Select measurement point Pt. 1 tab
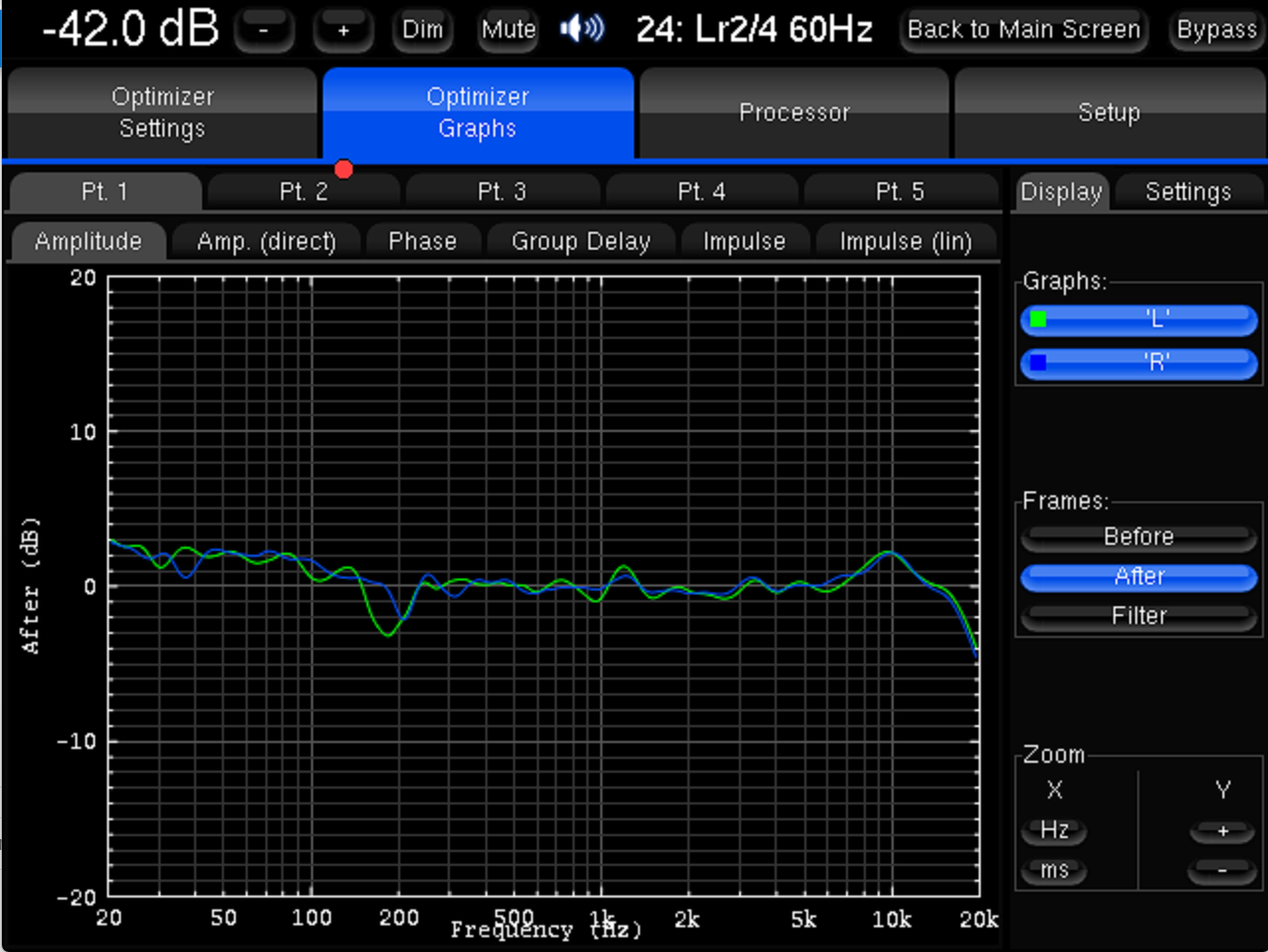The image size is (1268, 952). coord(105,192)
